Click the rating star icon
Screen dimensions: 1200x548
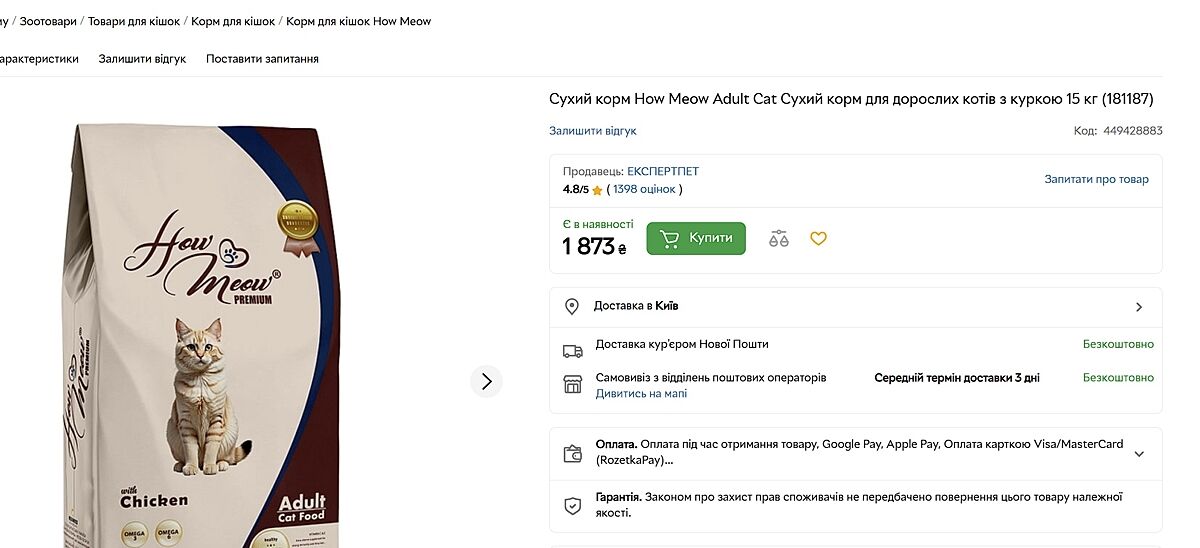point(597,190)
